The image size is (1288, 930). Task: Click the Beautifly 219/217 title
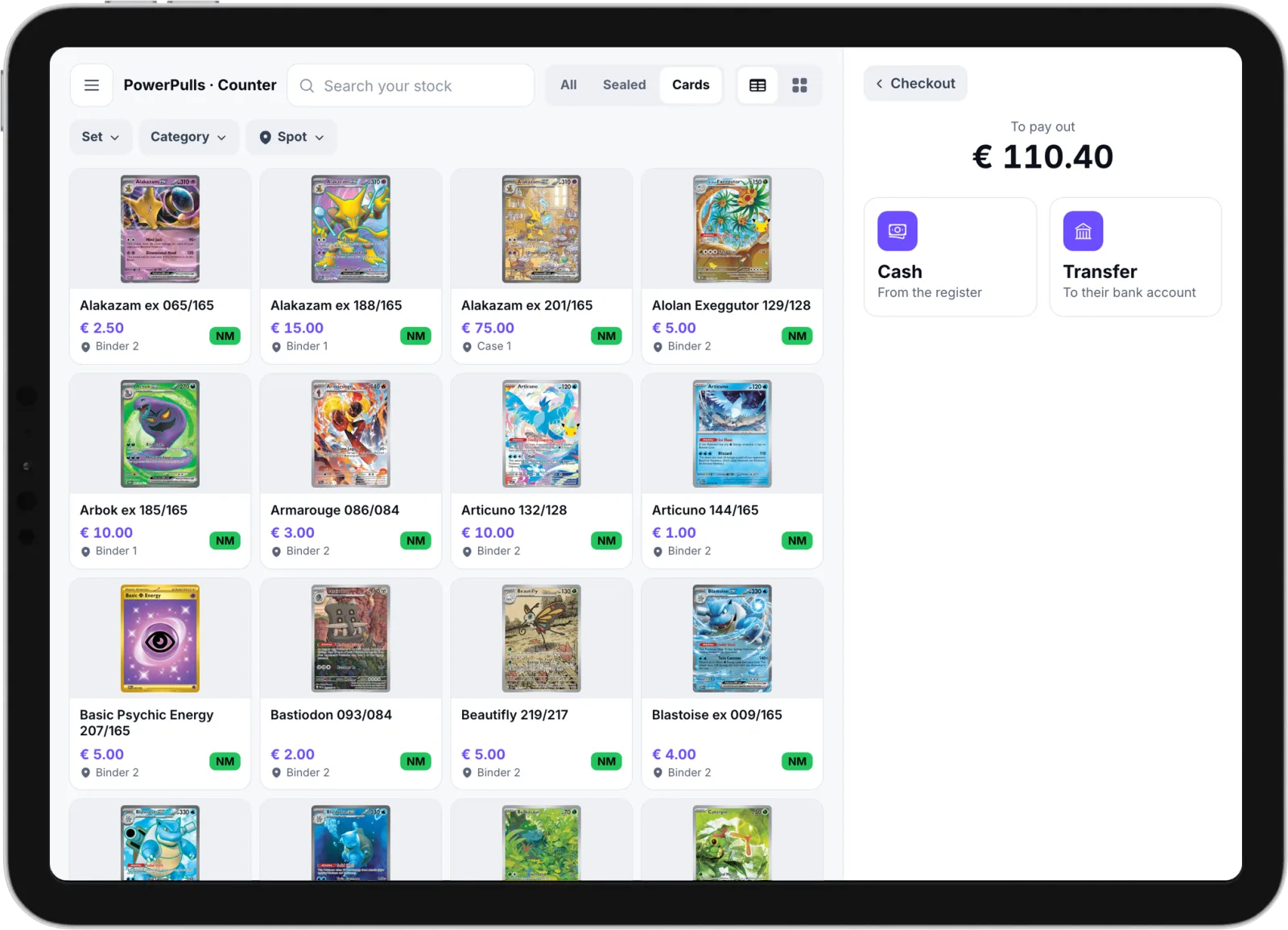(514, 715)
